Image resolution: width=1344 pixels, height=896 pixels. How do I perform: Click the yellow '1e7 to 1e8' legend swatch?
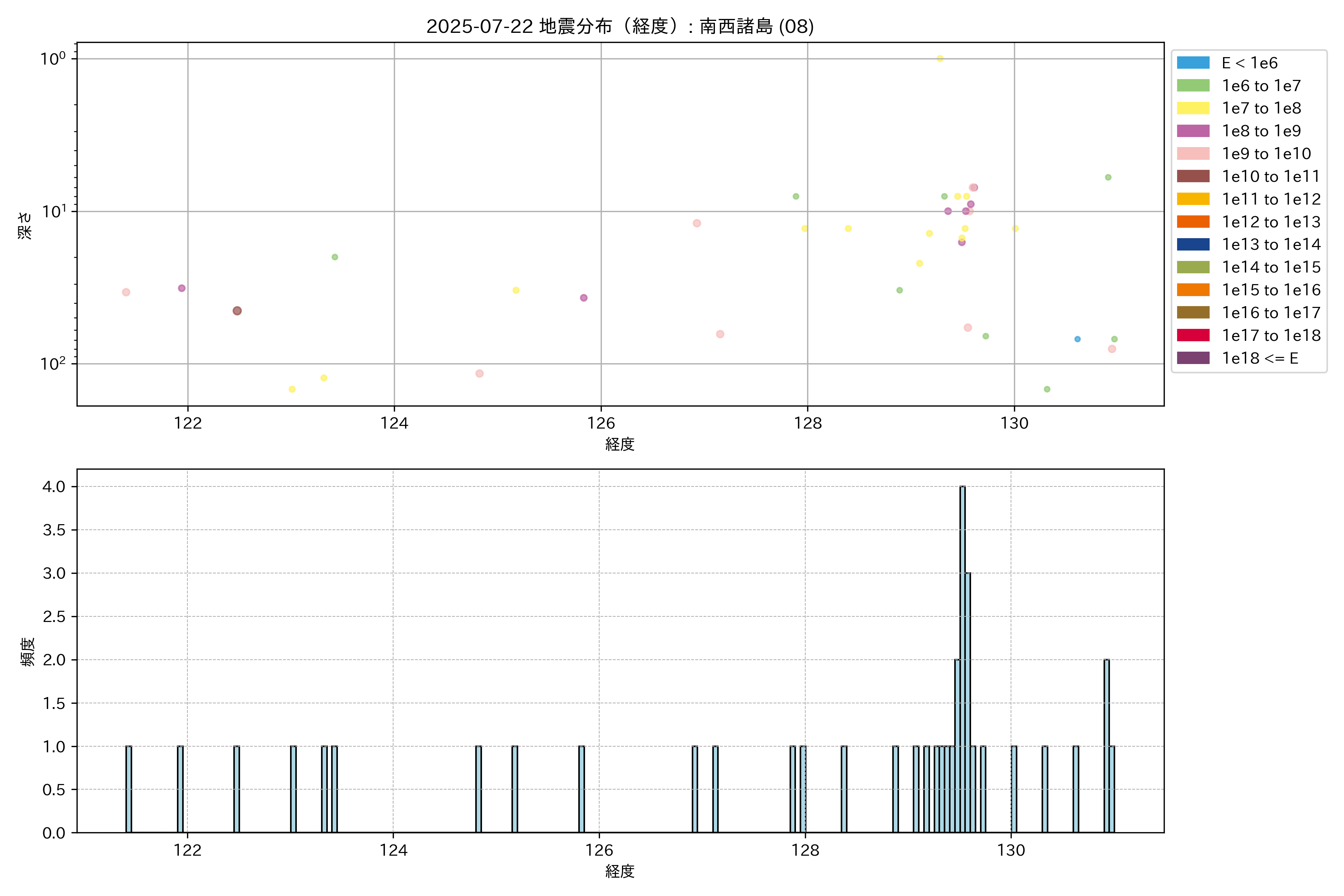click(x=1192, y=108)
